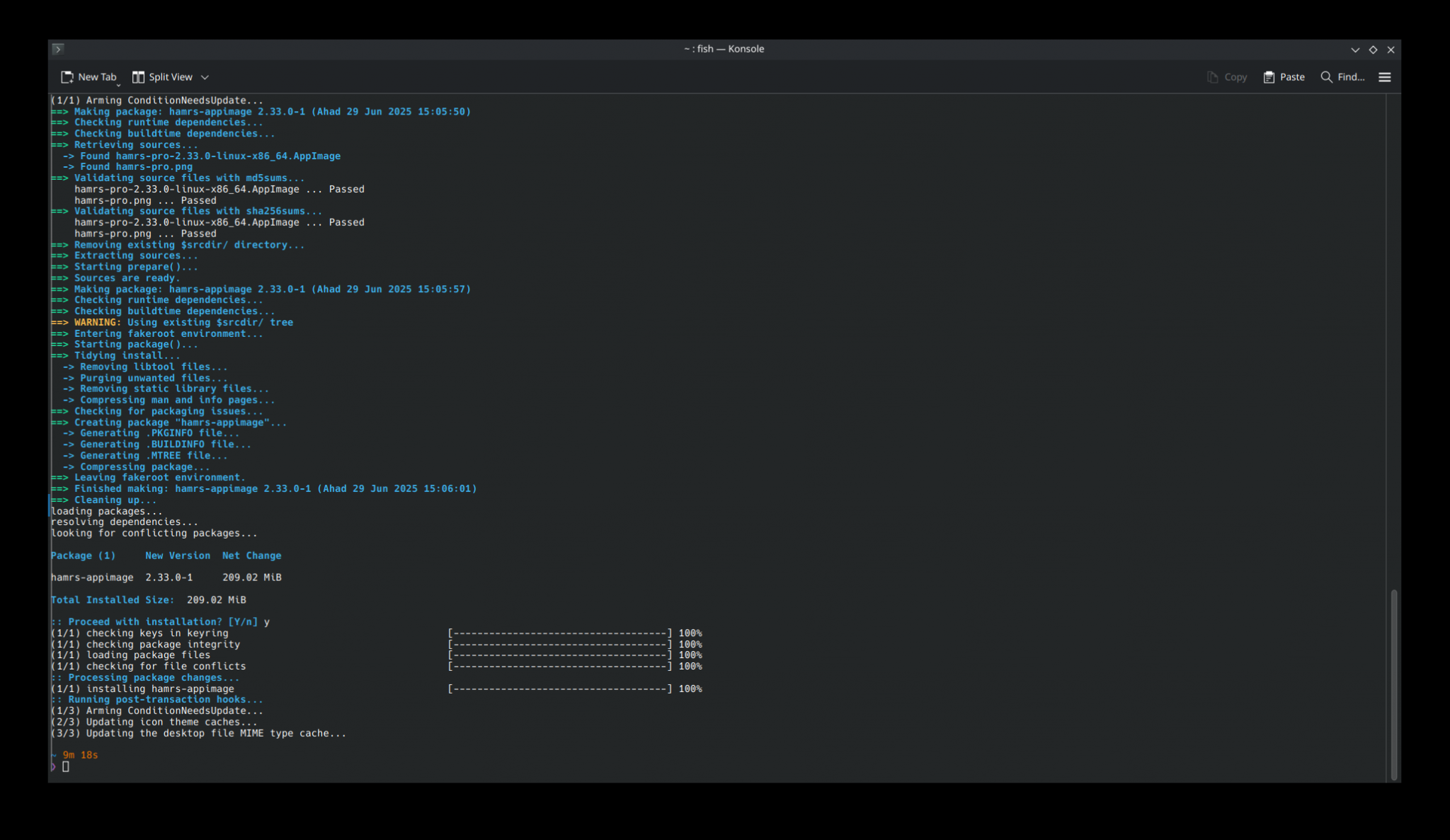Click the minimize chevron in the titlebar

[x=1355, y=50]
